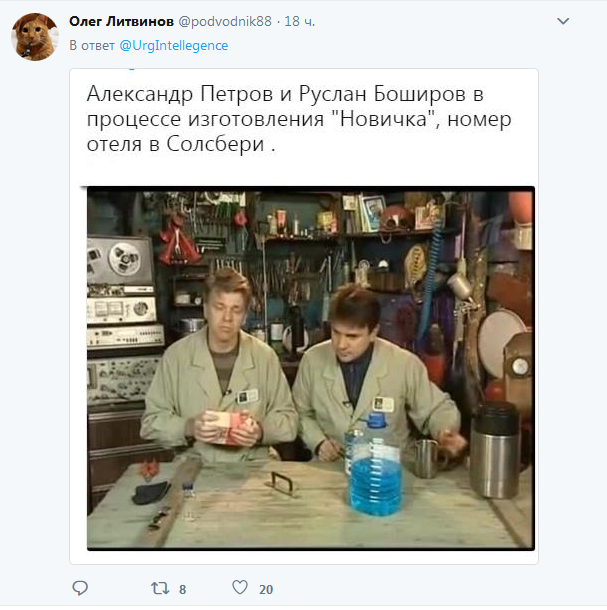Click the caption about Александр Петров

[x=299, y=119]
